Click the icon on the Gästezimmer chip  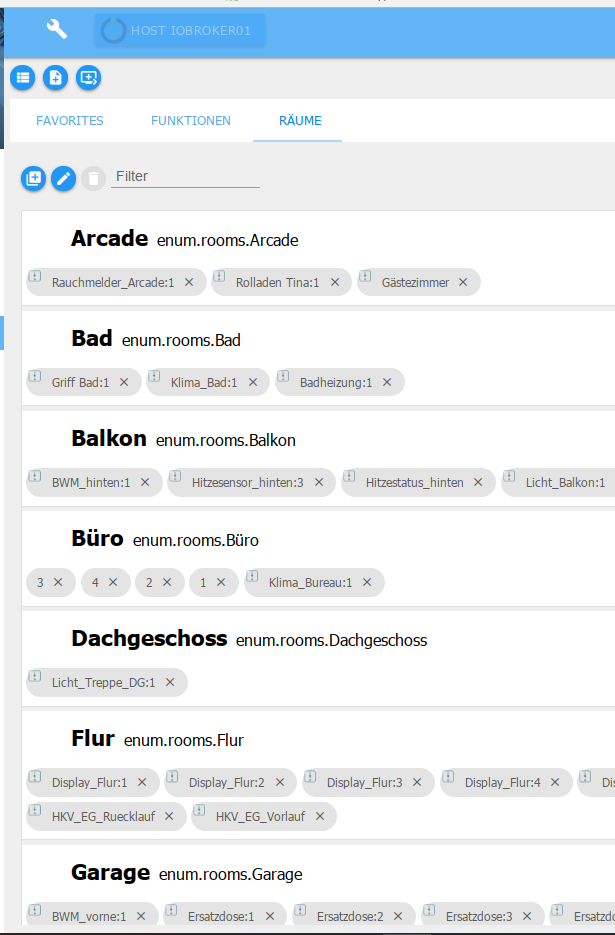(365, 276)
